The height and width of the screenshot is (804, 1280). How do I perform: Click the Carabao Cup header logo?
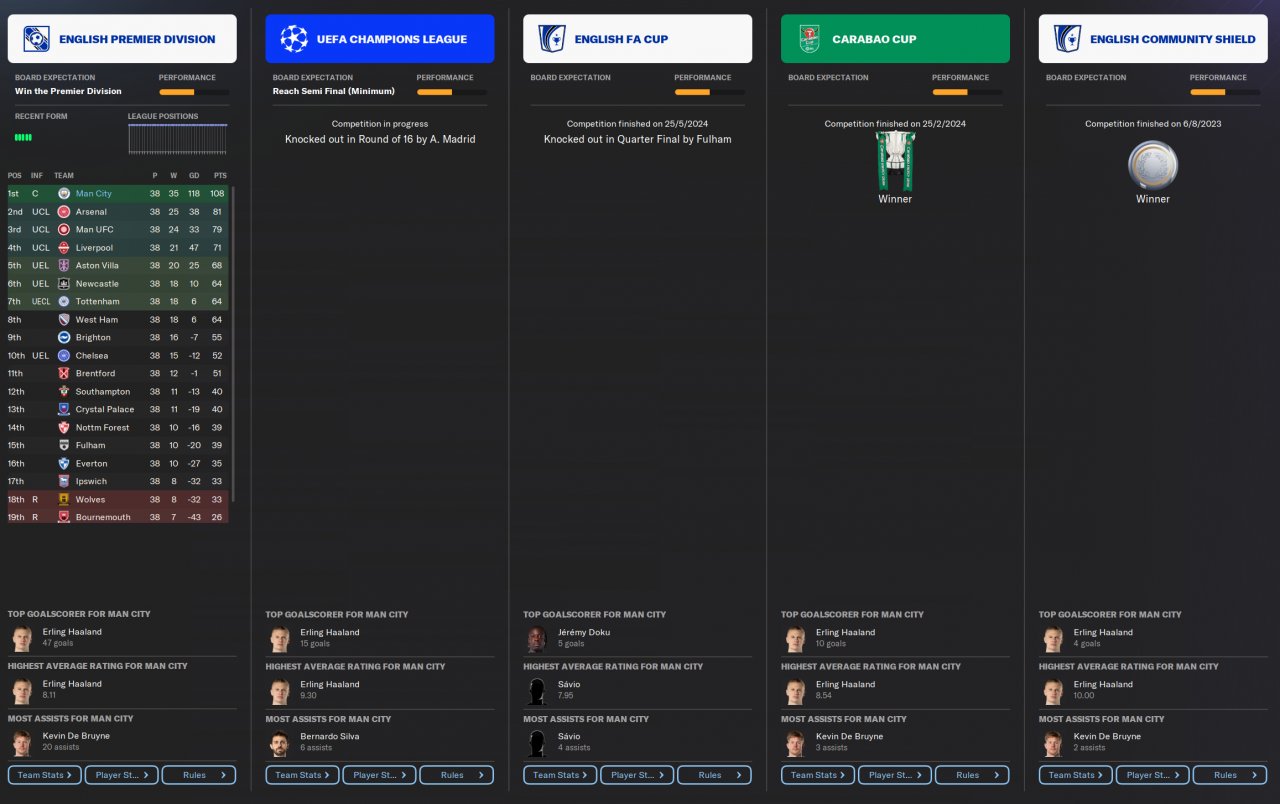(809, 39)
